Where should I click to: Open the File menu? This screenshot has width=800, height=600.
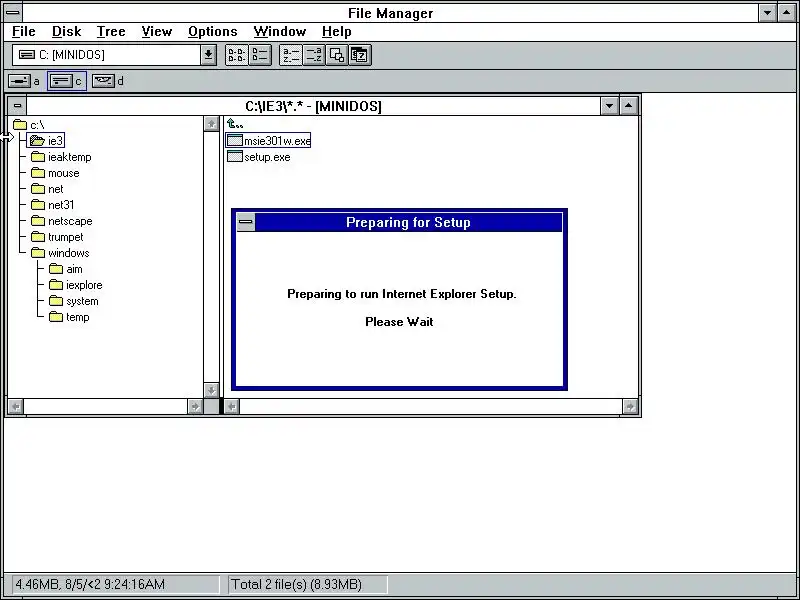23,32
